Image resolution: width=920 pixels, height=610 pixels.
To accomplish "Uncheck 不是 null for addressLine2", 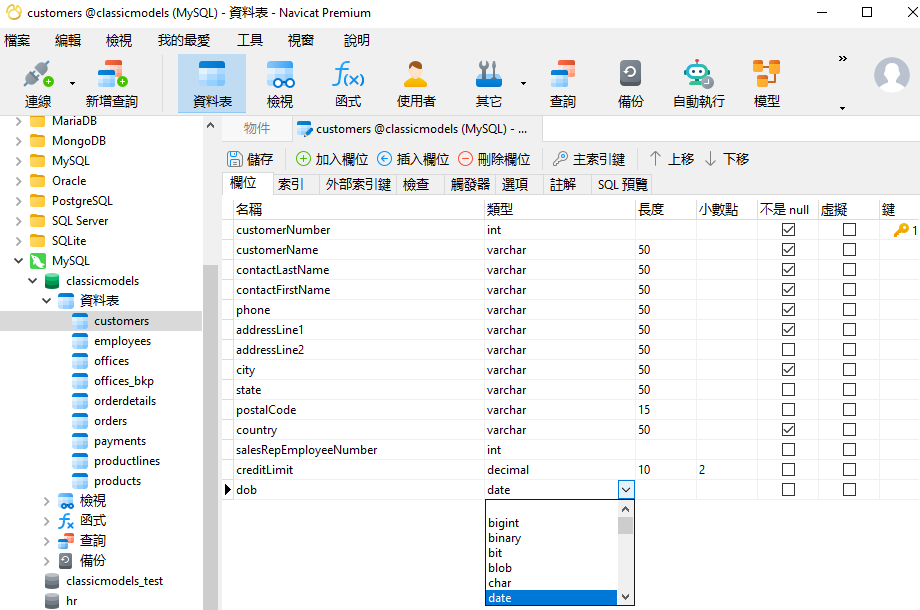I will [787, 349].
